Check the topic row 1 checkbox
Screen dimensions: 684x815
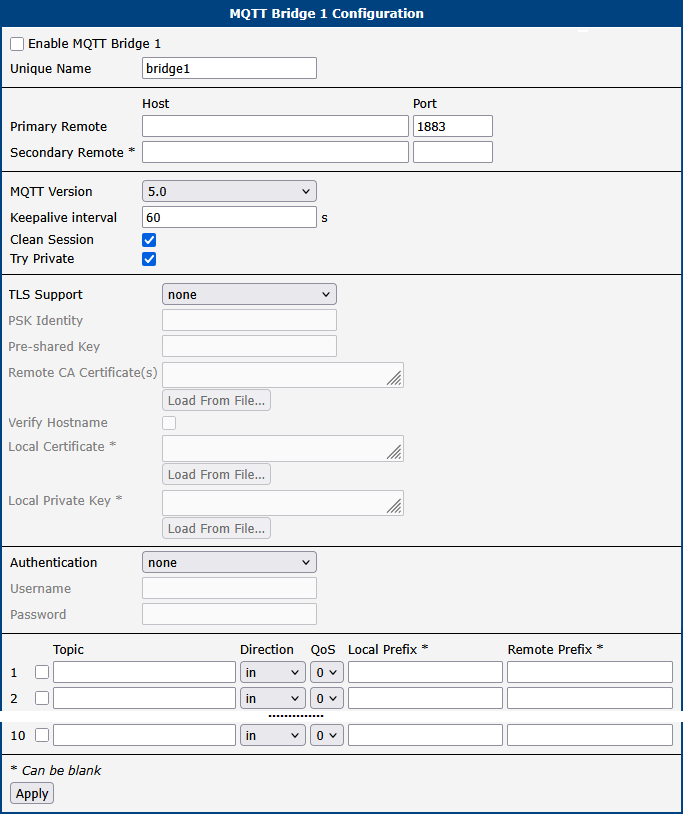tap(42, 672)
